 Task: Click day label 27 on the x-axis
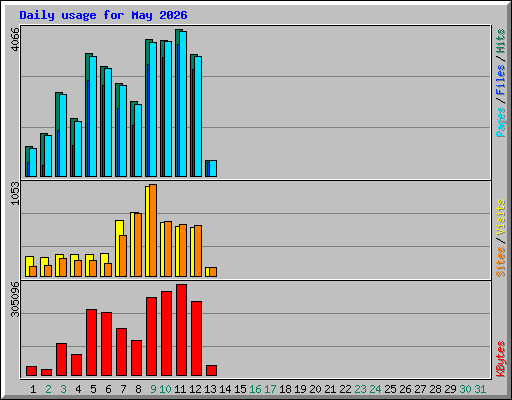tap(420, 389)
